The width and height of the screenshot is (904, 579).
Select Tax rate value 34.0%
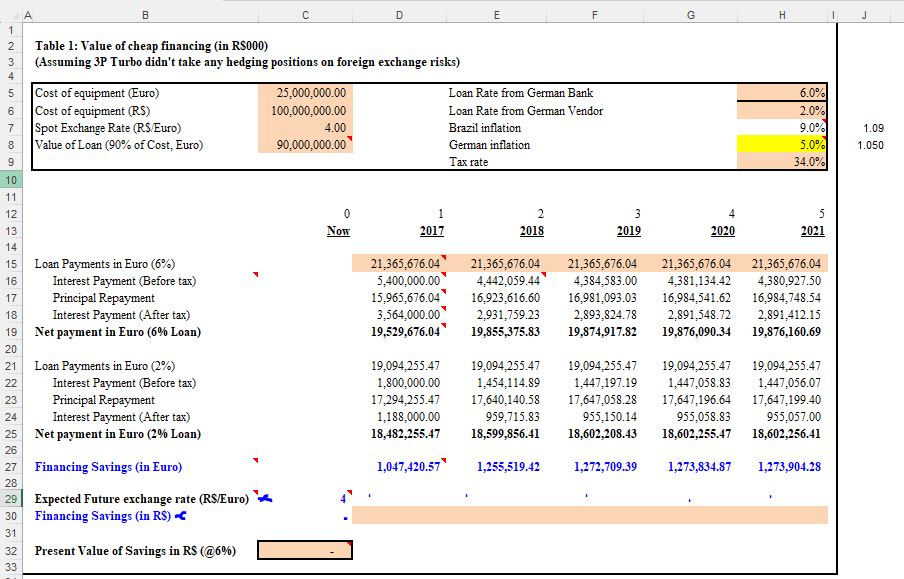(782, 161)
